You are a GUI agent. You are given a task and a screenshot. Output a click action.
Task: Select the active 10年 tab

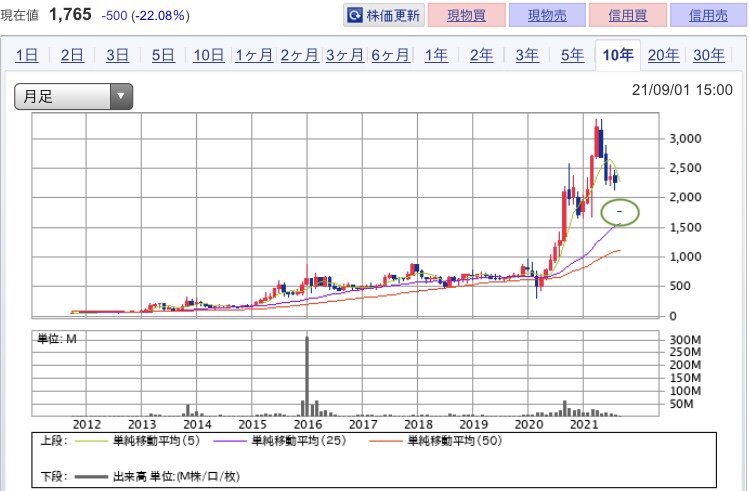[618, 55]
